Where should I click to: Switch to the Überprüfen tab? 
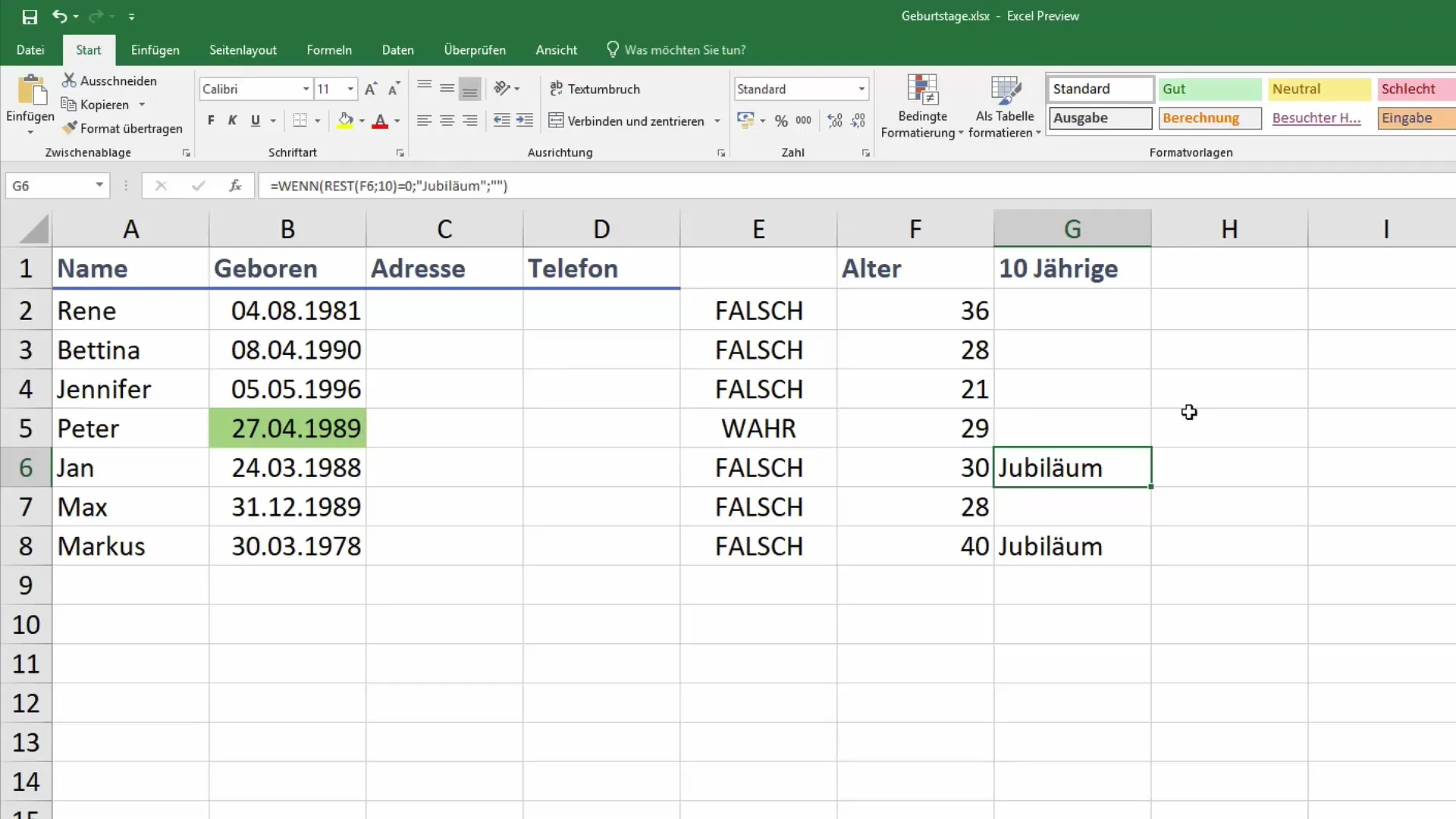point(475,50)
